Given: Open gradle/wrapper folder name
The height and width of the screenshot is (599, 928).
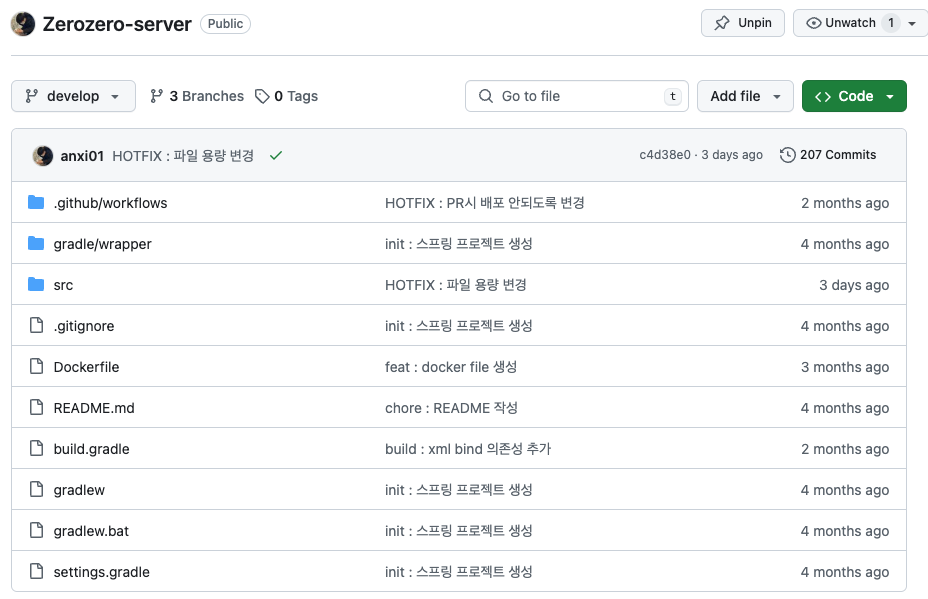Looking at the screenshot, I should point(102,244).
